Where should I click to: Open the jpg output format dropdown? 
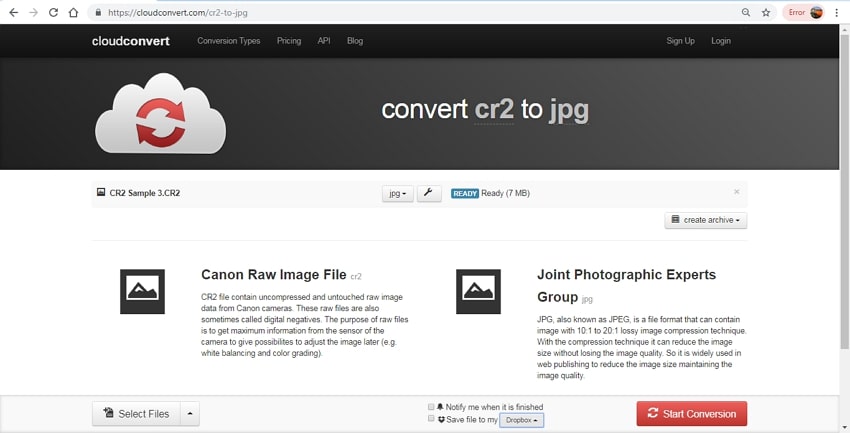[x=397, y=194]
